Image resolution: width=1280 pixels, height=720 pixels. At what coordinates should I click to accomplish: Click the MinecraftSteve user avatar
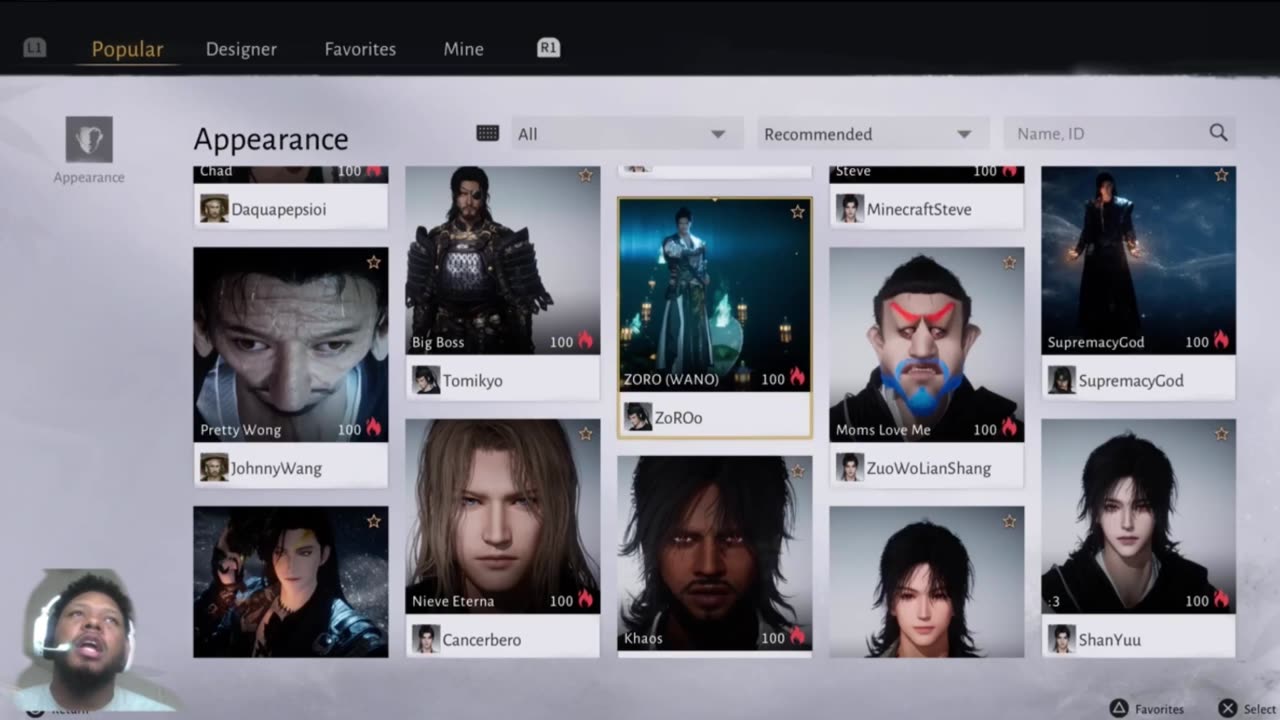pyautogui.click(x=850, y=208)
